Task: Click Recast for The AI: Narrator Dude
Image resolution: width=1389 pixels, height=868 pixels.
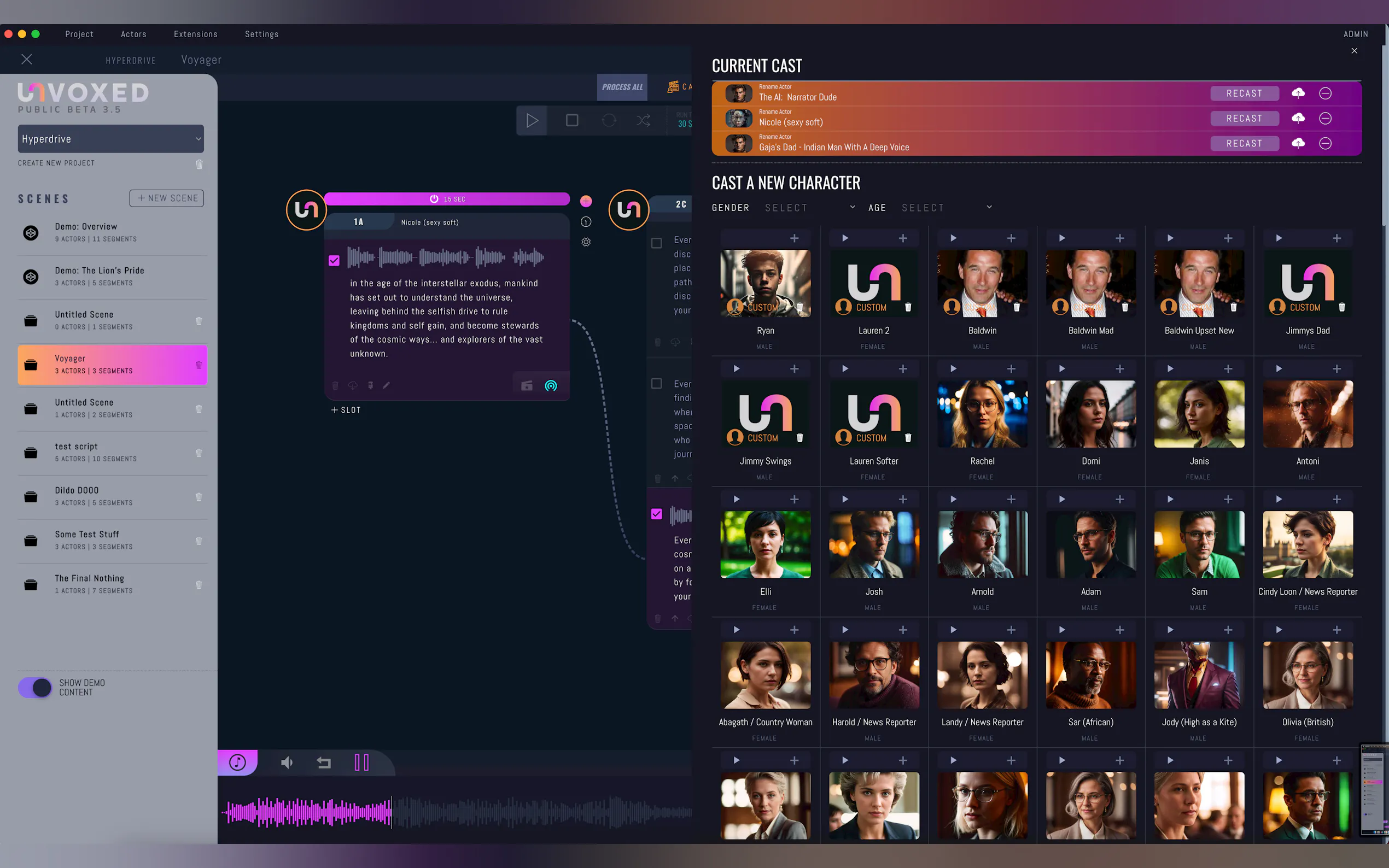Action: [1244, 93]
